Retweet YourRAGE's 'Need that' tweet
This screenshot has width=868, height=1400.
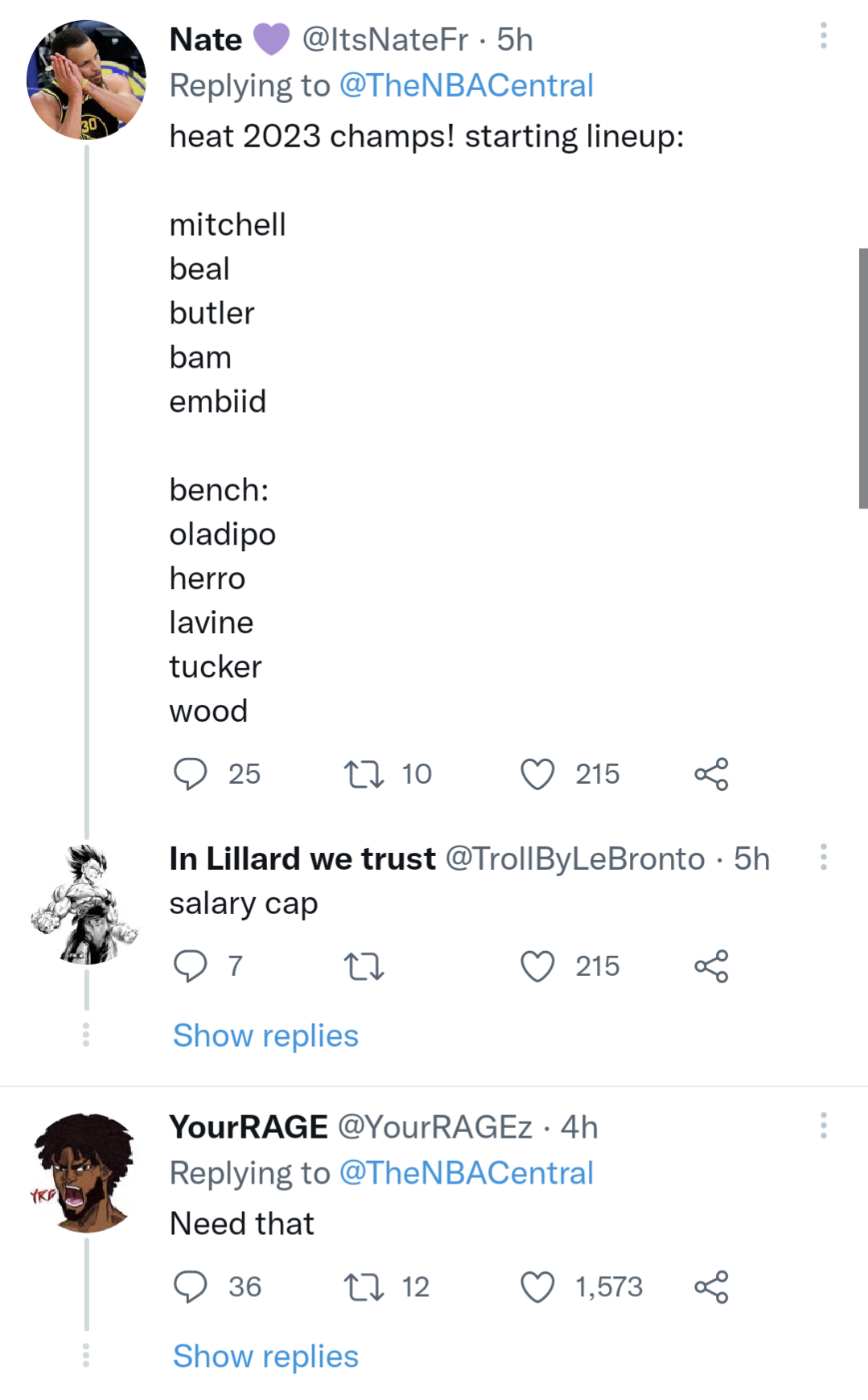pos(364,1287)
